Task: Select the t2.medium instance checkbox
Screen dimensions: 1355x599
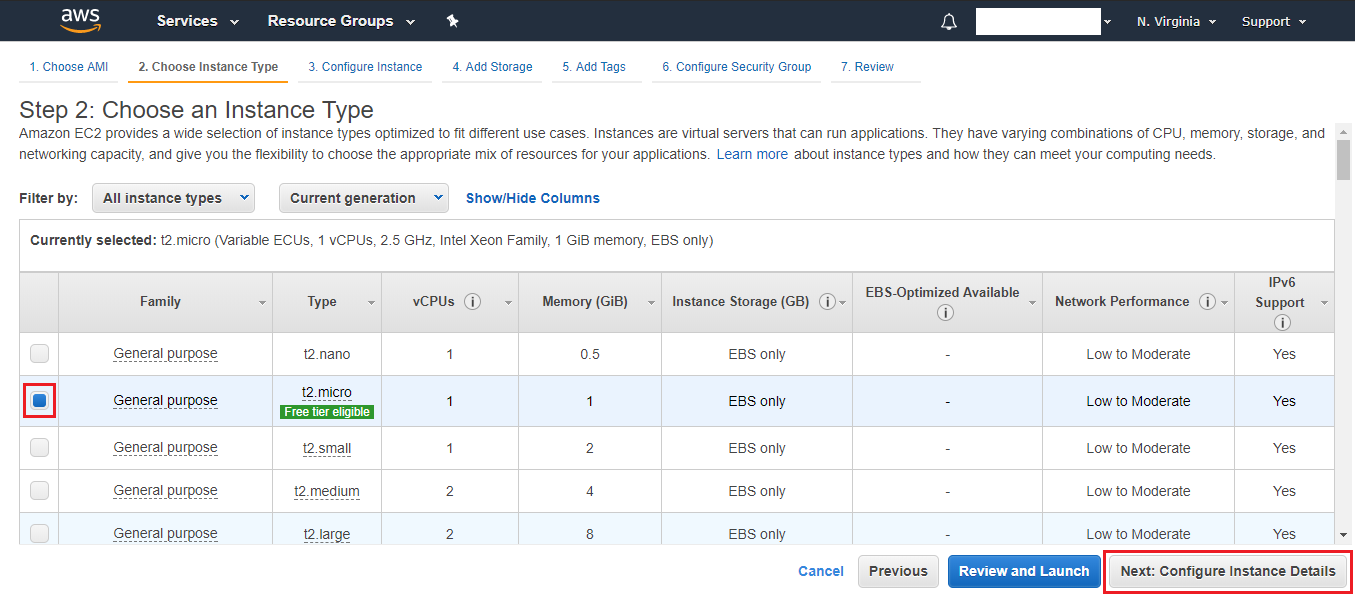Action: (39, 491)
